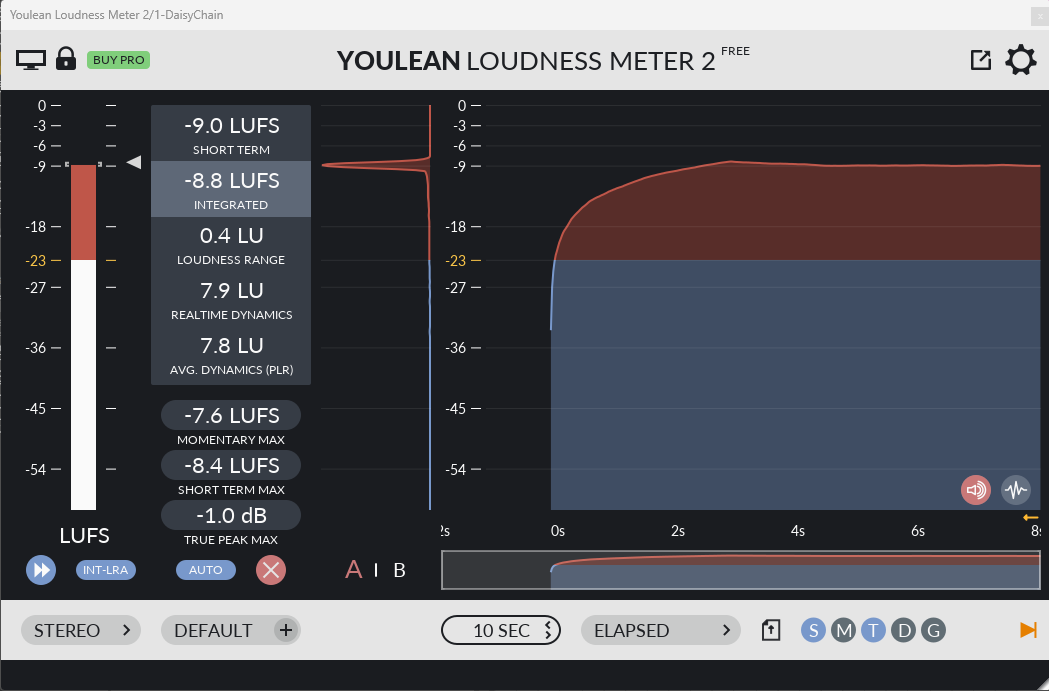The width and height of the screenshot is (1049, 691).
Task: Toggle the S short-term graph button
Action: click(814, 630)
